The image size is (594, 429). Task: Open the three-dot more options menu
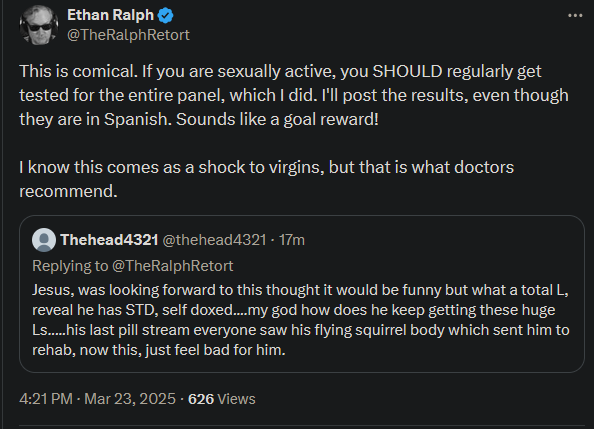coord(575,16)
